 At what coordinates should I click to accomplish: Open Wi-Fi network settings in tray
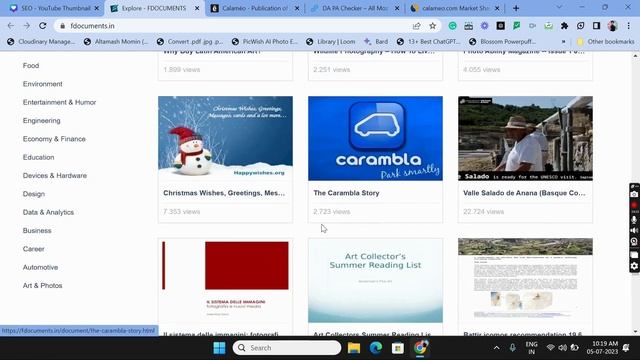tap(550, 348)
